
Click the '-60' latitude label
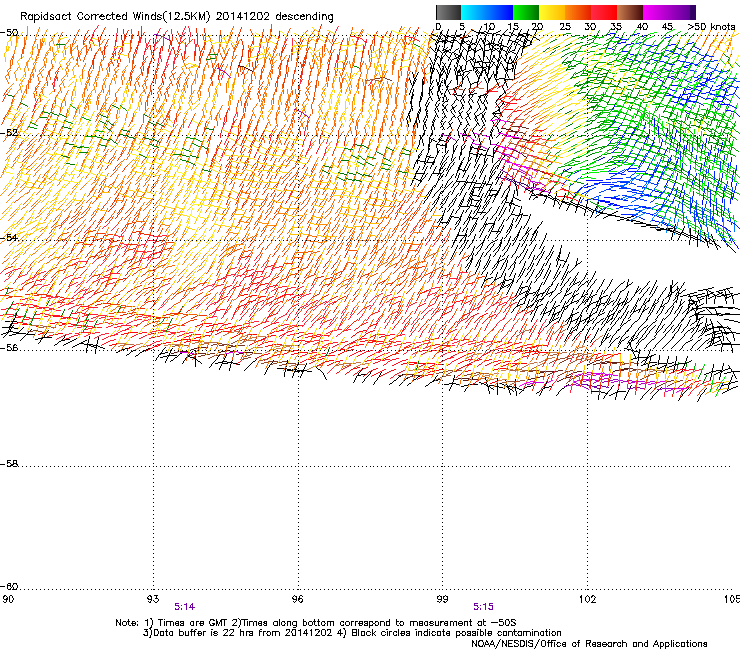(9, 587)
